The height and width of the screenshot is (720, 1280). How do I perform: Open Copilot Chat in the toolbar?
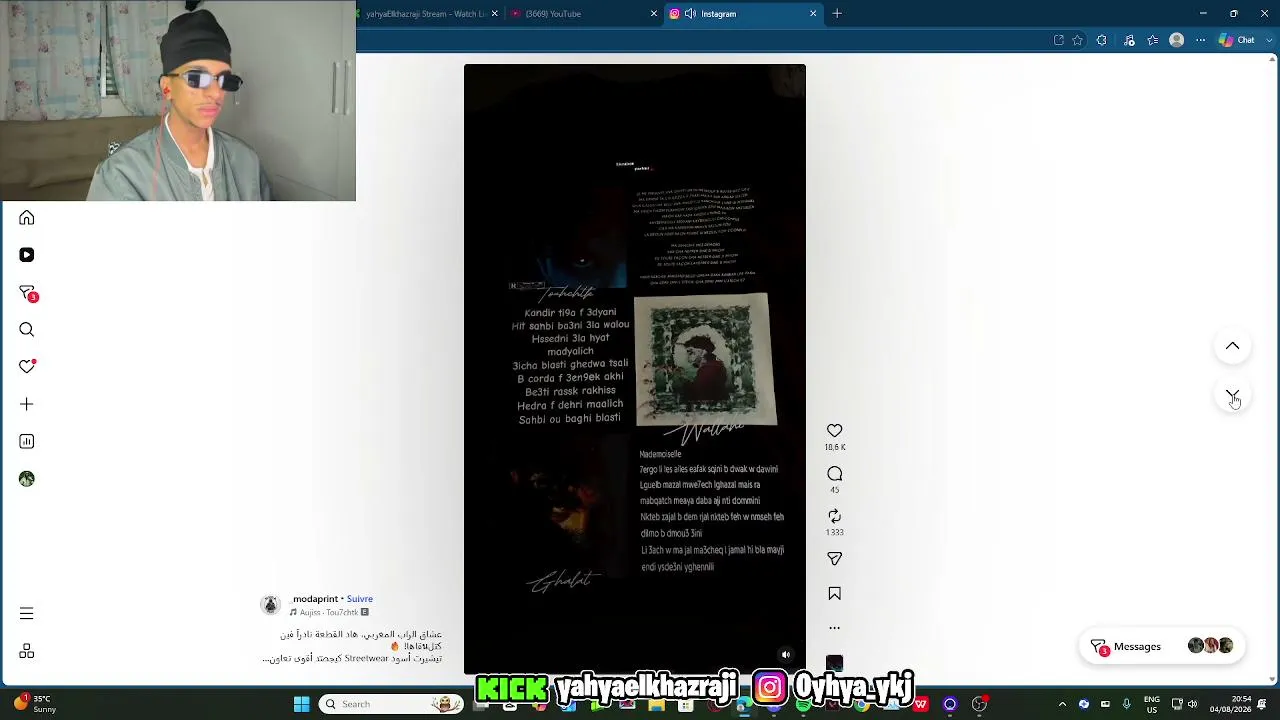(x=1237, y=40)
